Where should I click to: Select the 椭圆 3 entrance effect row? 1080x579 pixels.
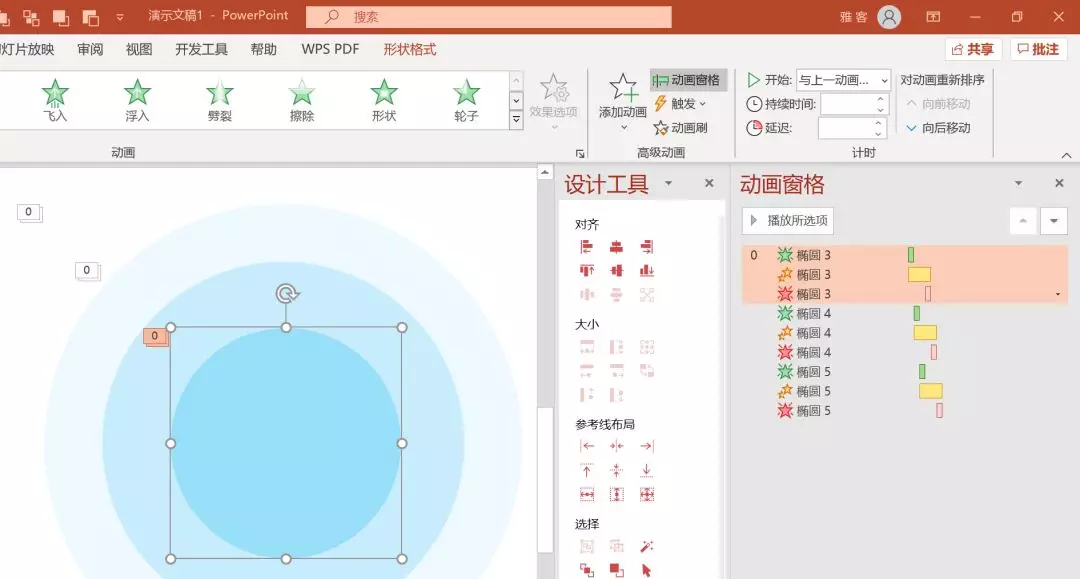click(904, 255)
